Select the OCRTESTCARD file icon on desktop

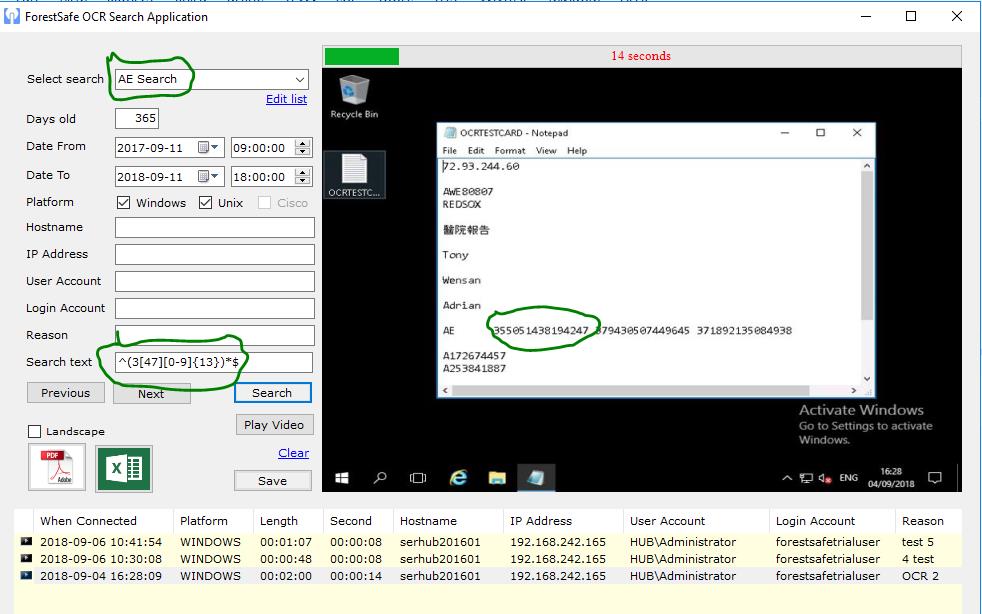(354, 175)
